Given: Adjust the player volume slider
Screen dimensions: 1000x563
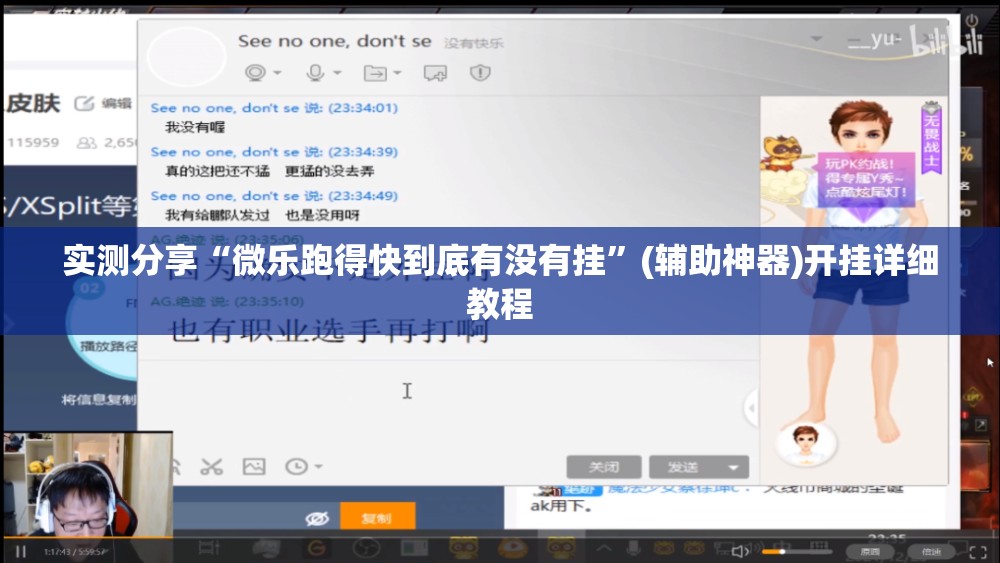Looking at the screenshot, I should coord(797,552).
